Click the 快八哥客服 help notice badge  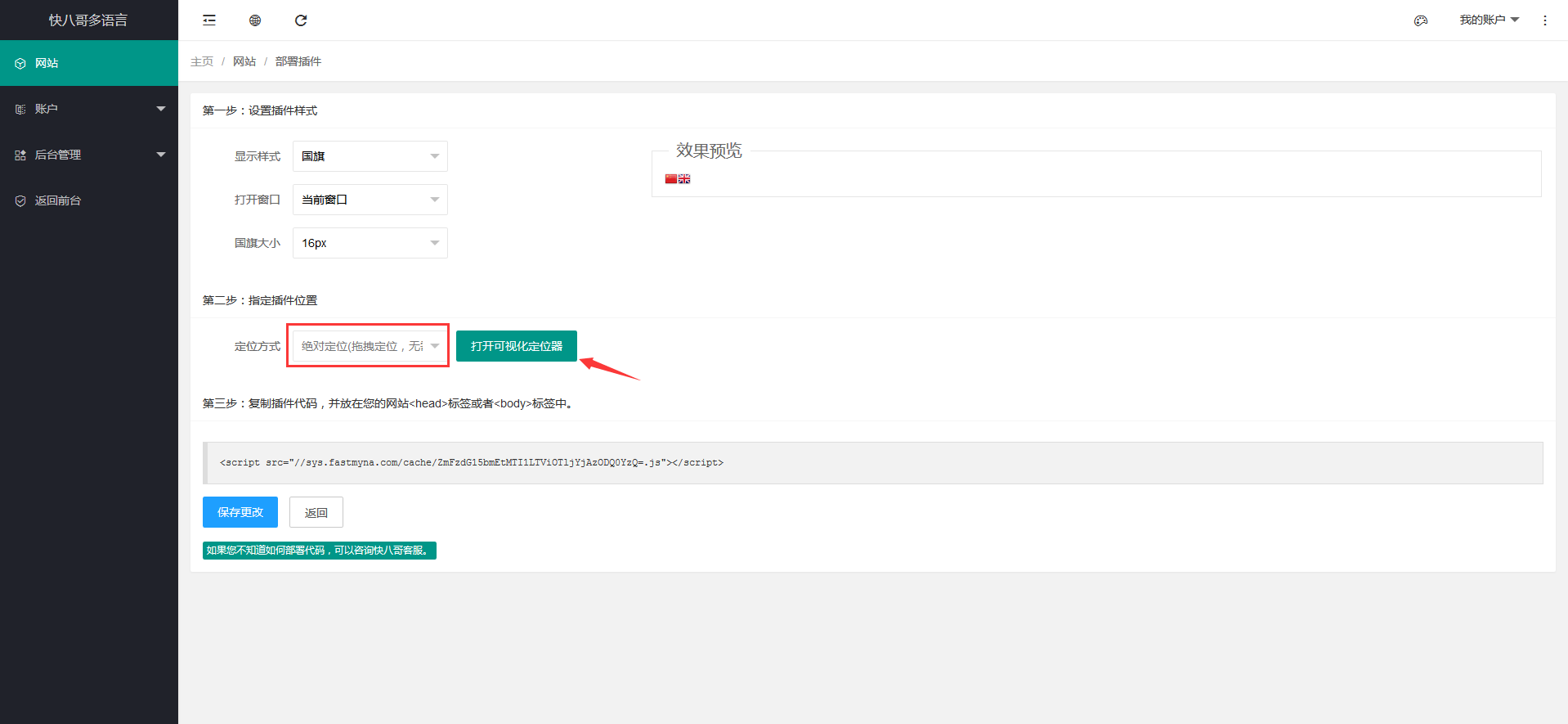[x=320, y=551]
